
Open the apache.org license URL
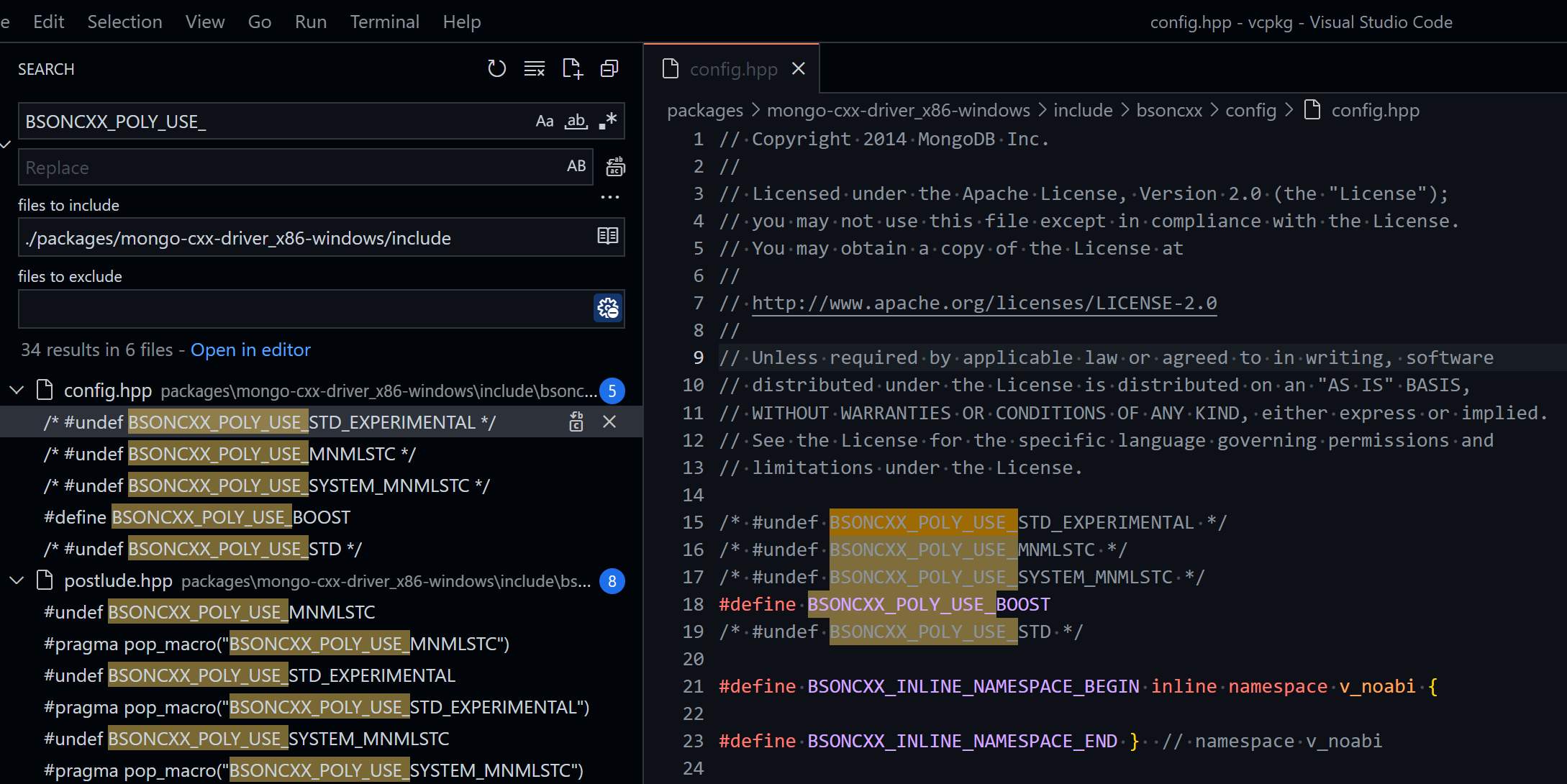tap(984, 303)
